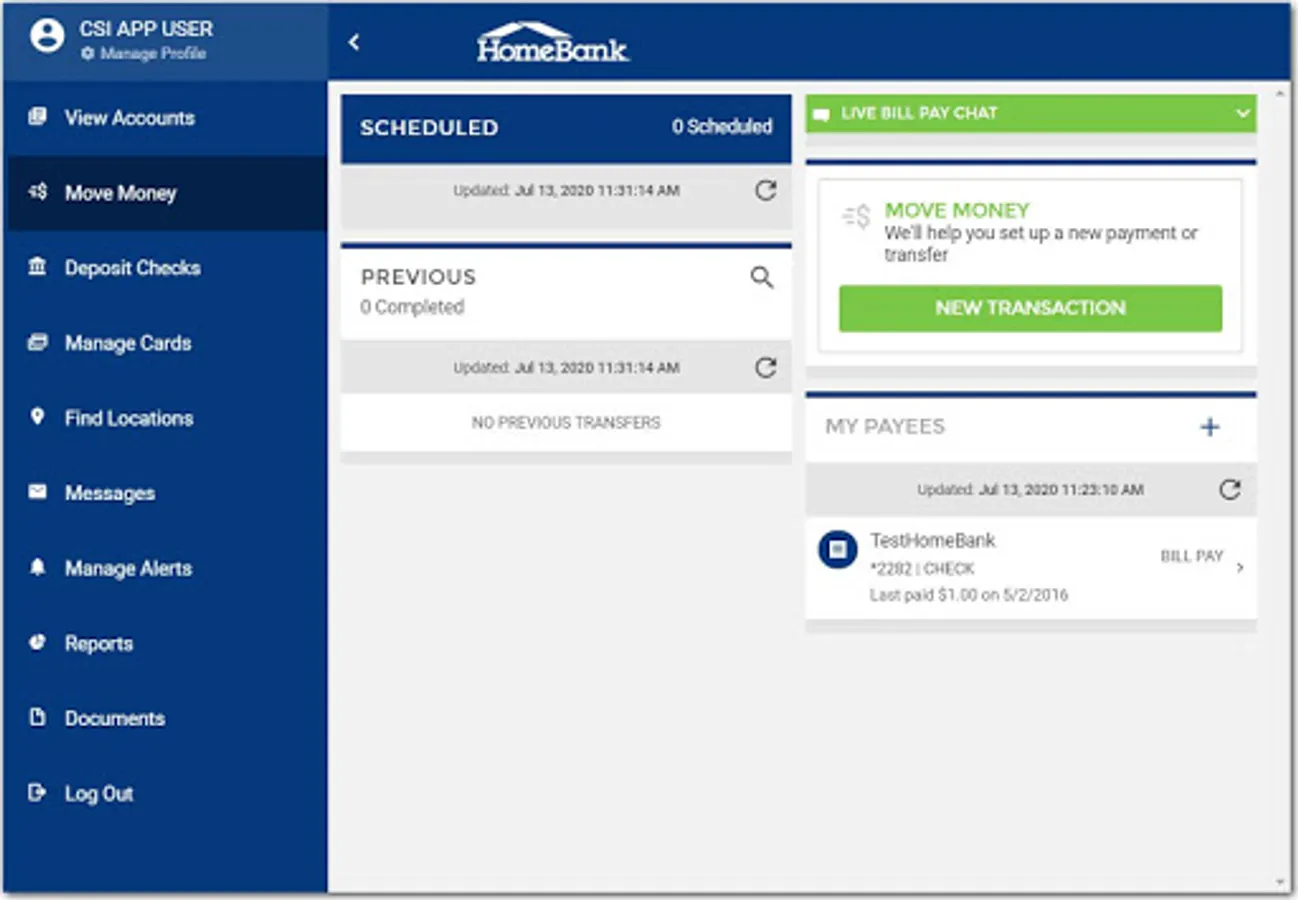Click the page scroll-down arrow
The width and height of the screenshot is (1298, 900).
point(1281,883)
